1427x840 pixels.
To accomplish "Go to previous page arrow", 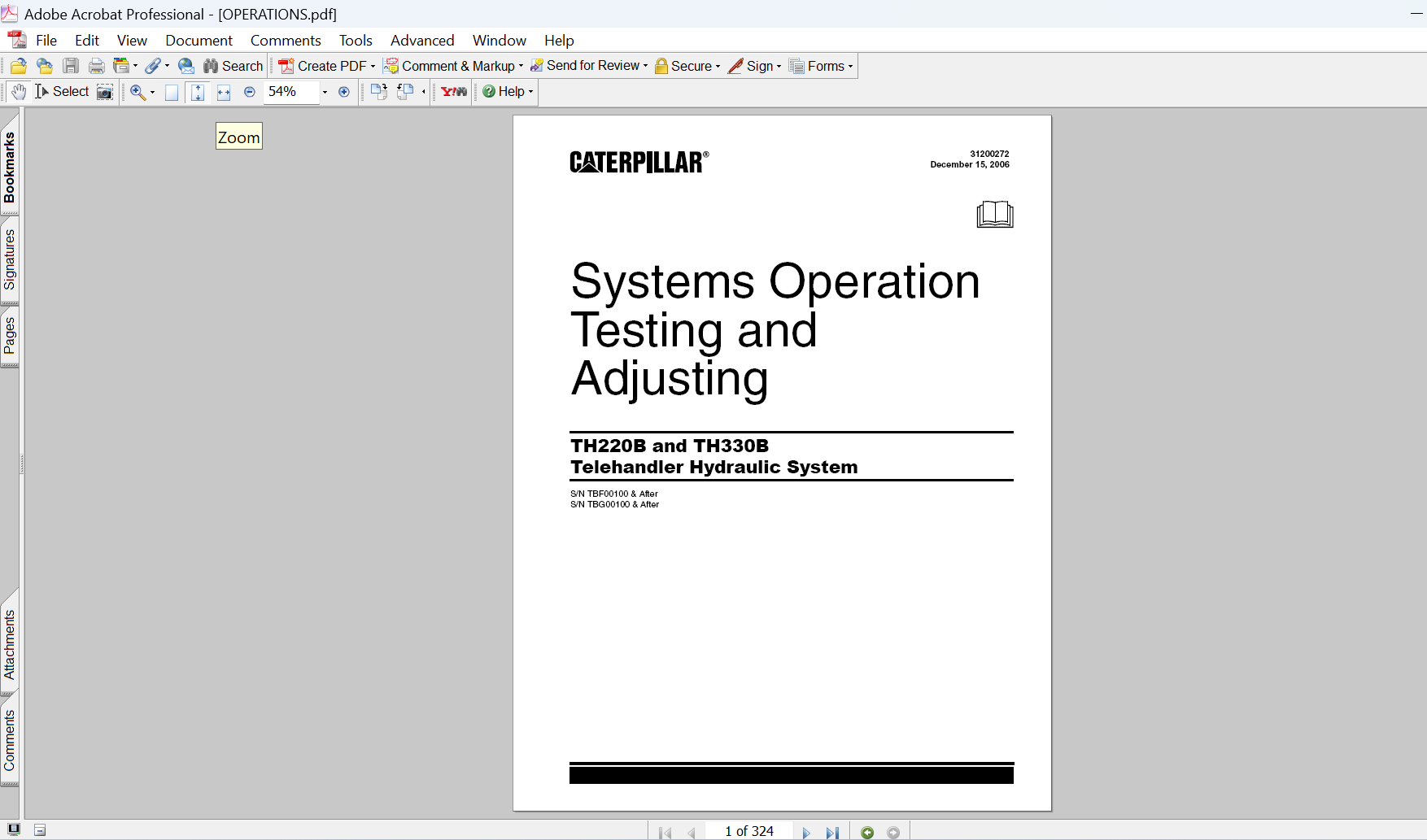I will pyautogui.click(x=692, y=832).
